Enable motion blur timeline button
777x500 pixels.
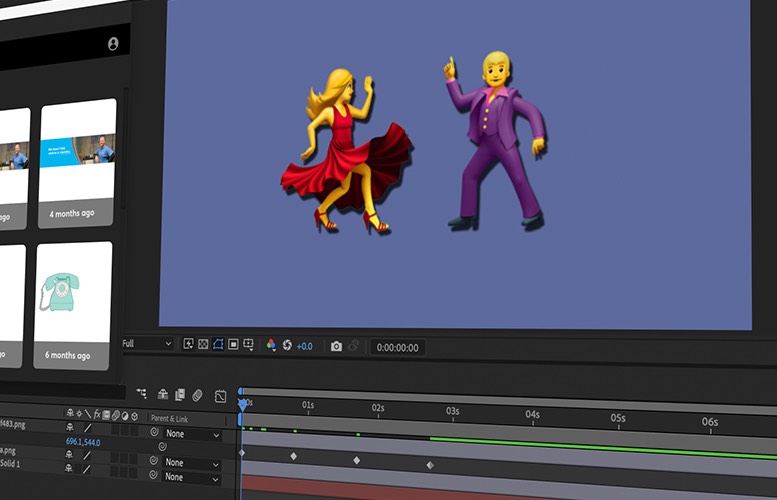point(197,395)
